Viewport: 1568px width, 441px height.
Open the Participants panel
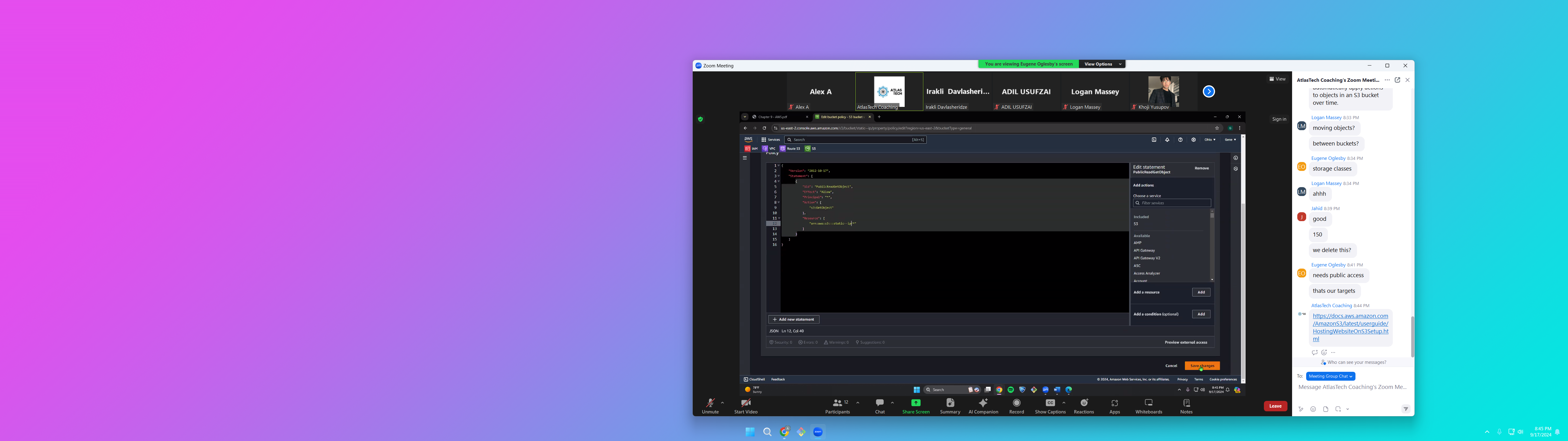(838, 403)
